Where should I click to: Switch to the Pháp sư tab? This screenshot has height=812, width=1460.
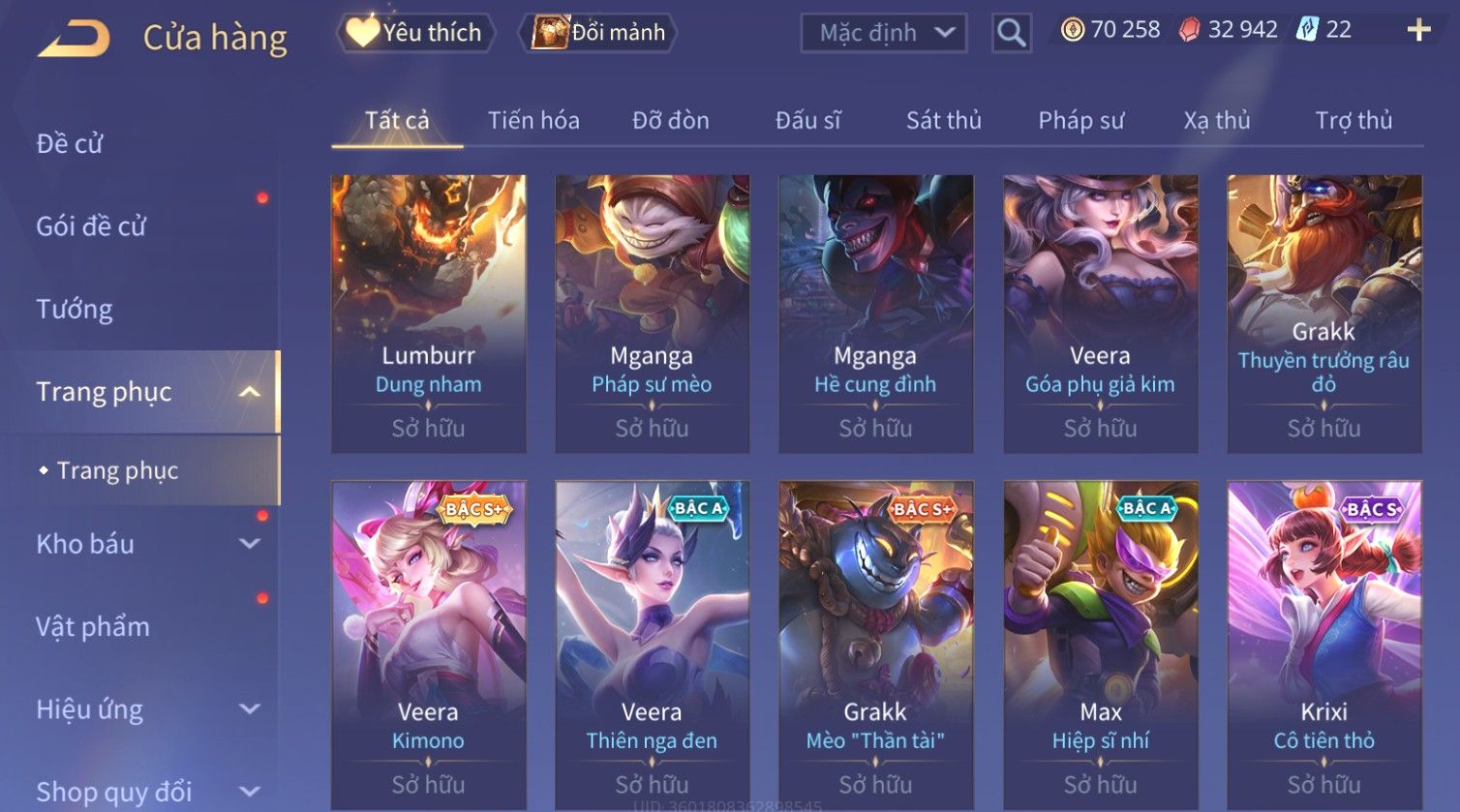1081,120
